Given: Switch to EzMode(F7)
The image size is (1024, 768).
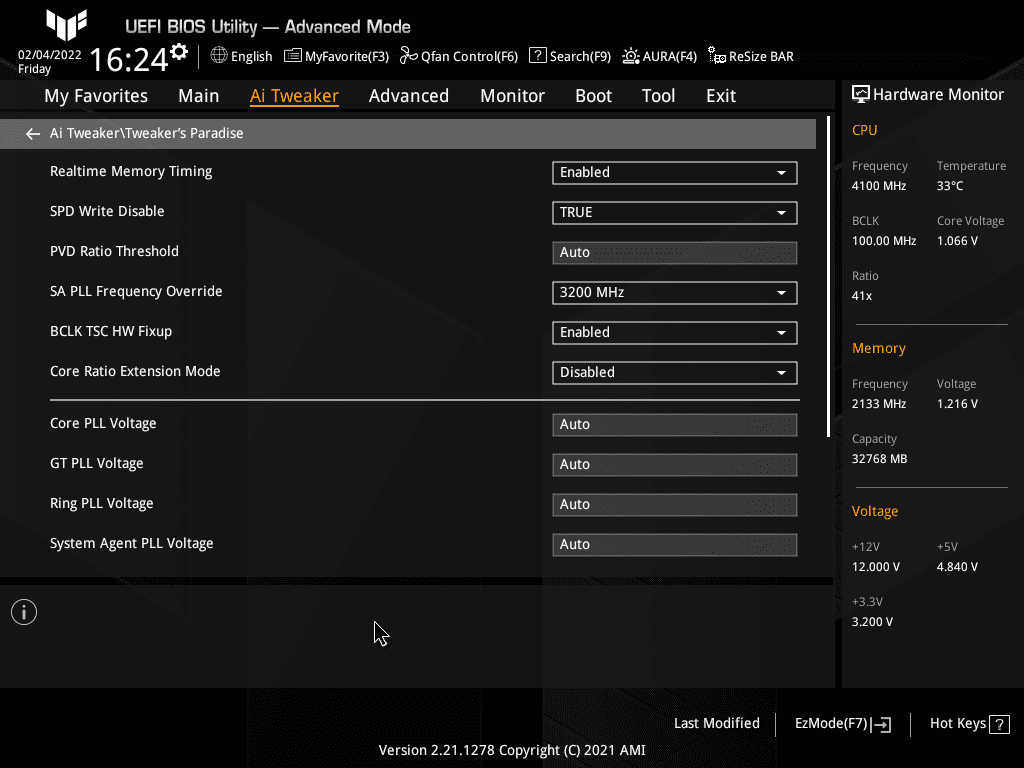Looking at the screenshot, I should [x=842, y=724].
